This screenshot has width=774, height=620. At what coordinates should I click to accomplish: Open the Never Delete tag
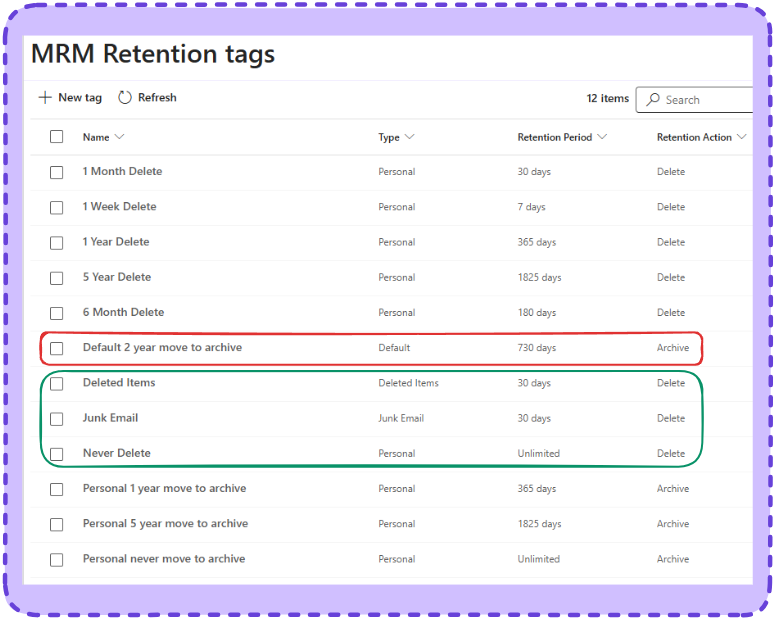(116, 453)
